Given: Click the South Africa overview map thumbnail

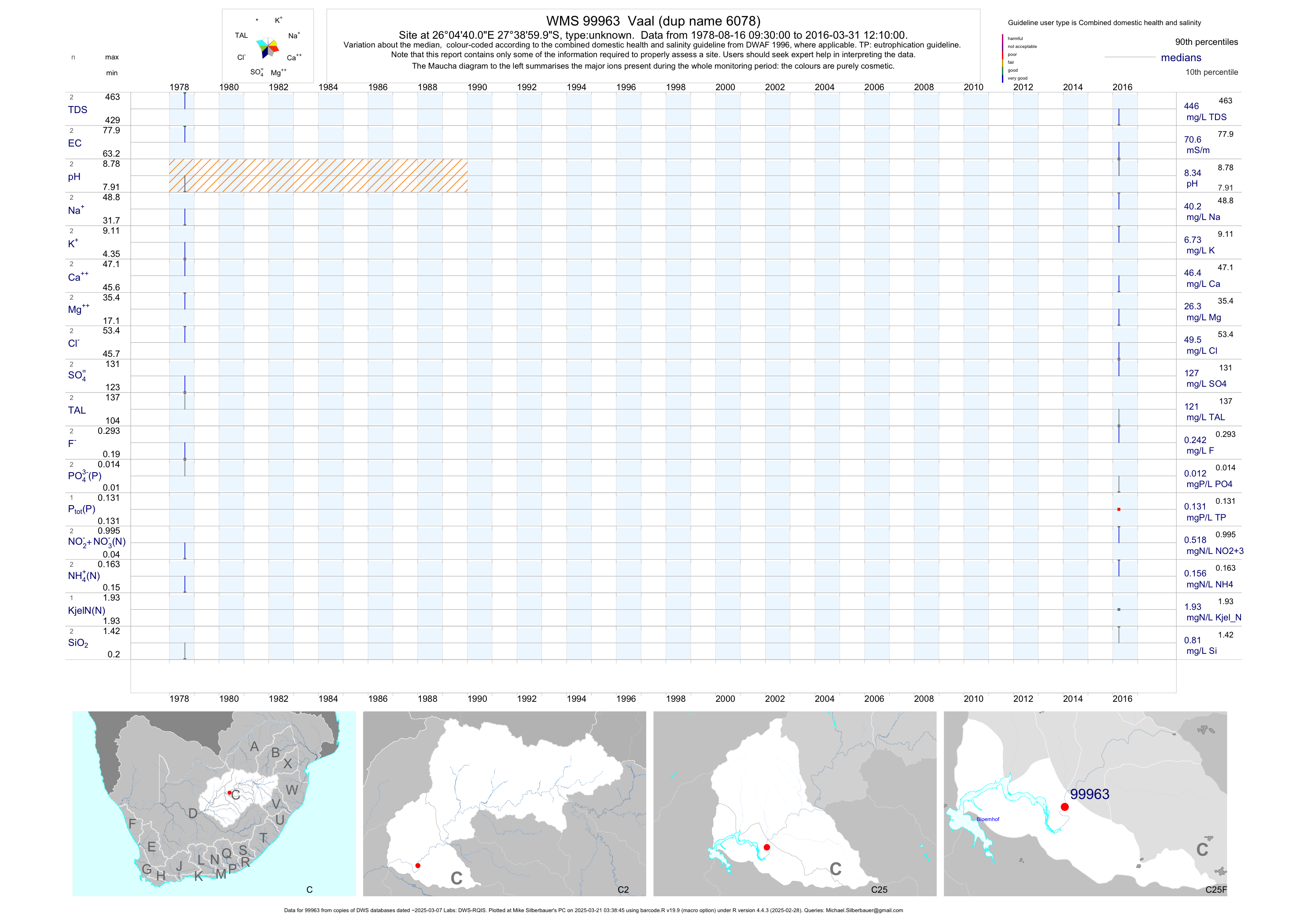Looking at the screenshot, I should [214, 803].
